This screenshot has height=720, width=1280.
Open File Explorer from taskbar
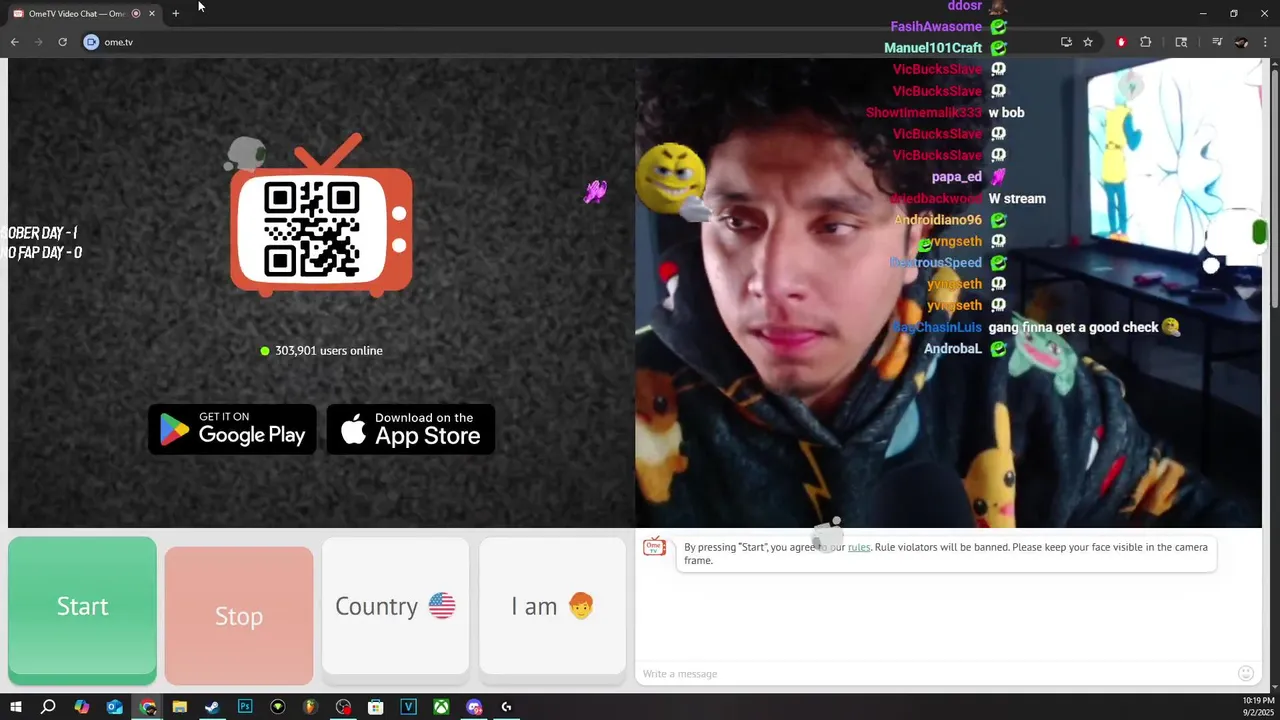point(180,707)
